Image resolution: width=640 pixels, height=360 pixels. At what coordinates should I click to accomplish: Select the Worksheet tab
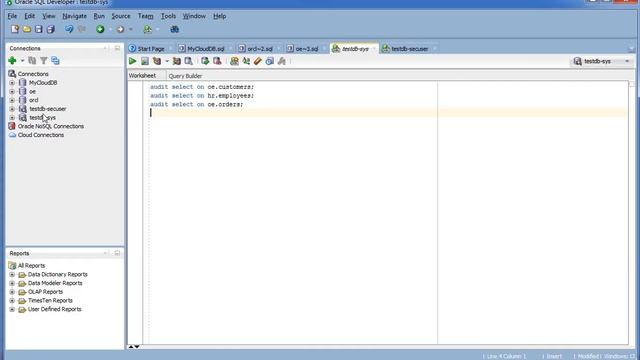tap(142, 76)
